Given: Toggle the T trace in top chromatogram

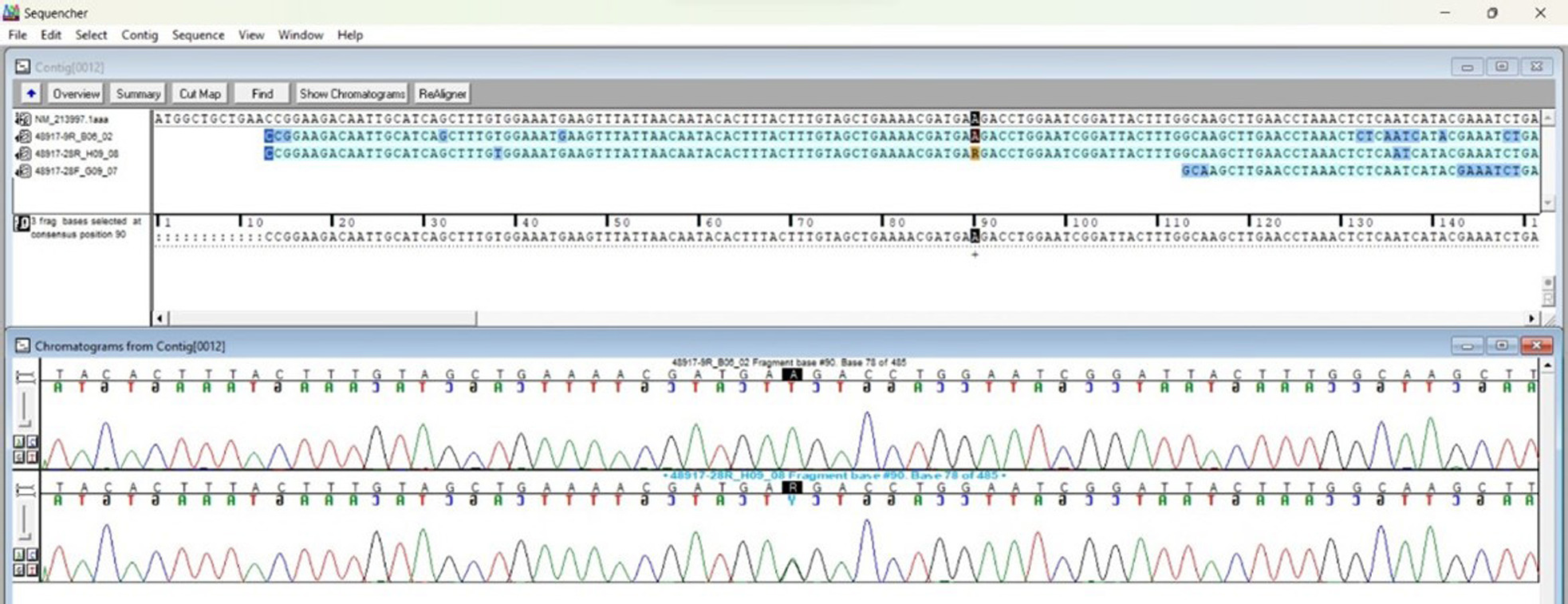Looking at the screenshot, I should coord(32,457).
